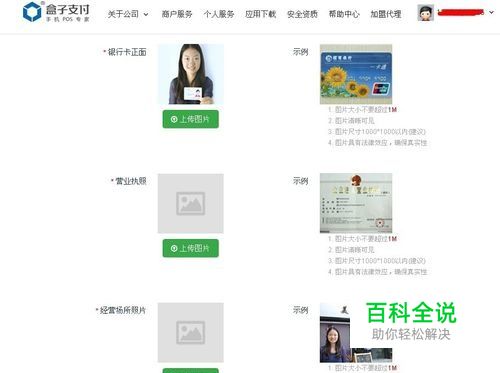500x373 pixels.
Task: Select the 经营场所照片 label text
Action: (x=123, y=310)
